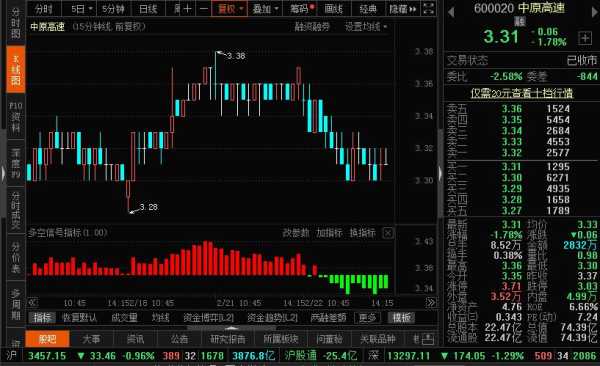Add stock to watchlist plus icon
This screenshot has width=600, height=366.
[585, 38]
